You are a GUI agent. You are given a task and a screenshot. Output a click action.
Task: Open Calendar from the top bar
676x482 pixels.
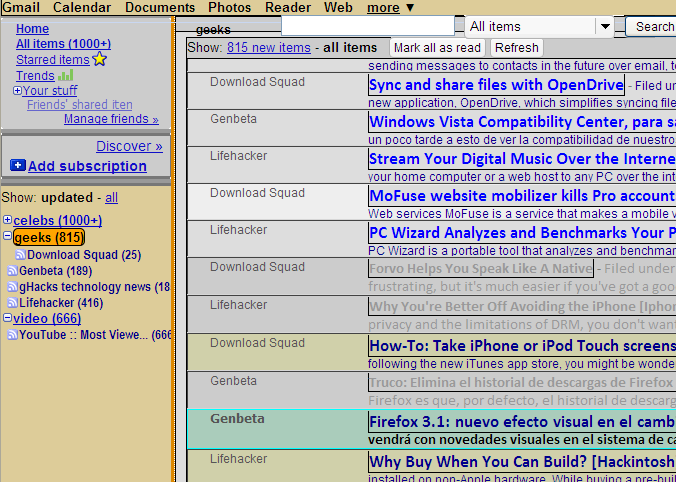point(82,7)
